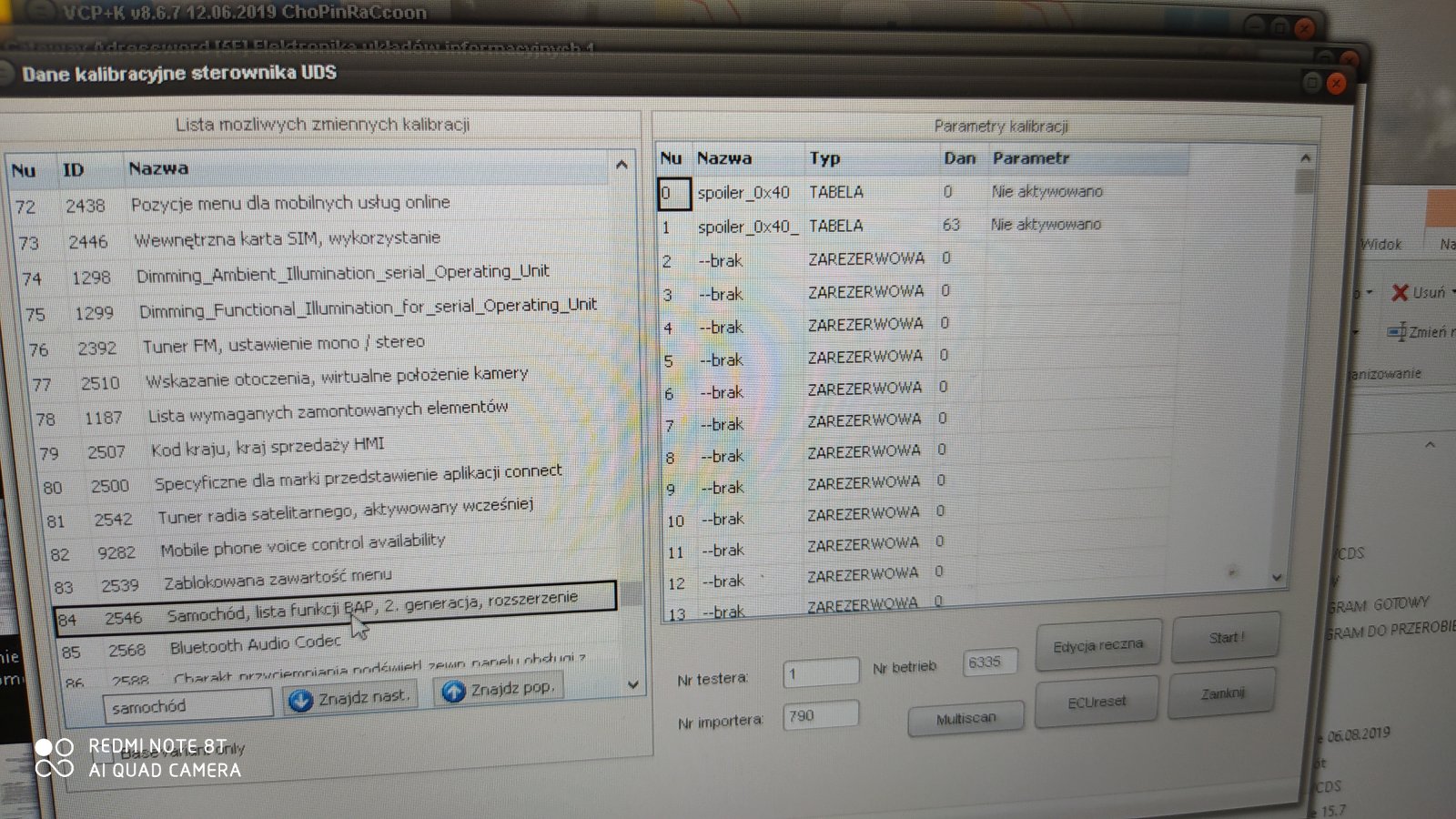Click Nie aktywowano parameter in row 1
1456x819 pixels.
[1046, 224]
